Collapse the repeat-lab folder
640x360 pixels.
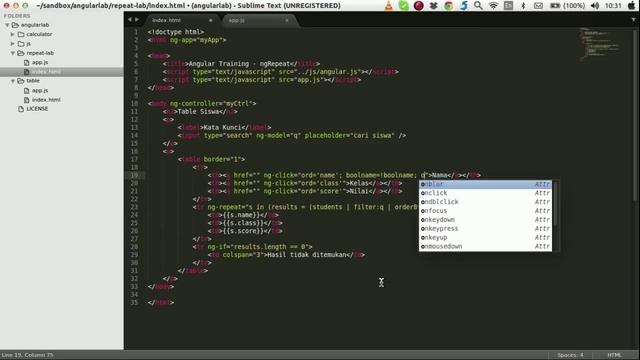point(13,53)
